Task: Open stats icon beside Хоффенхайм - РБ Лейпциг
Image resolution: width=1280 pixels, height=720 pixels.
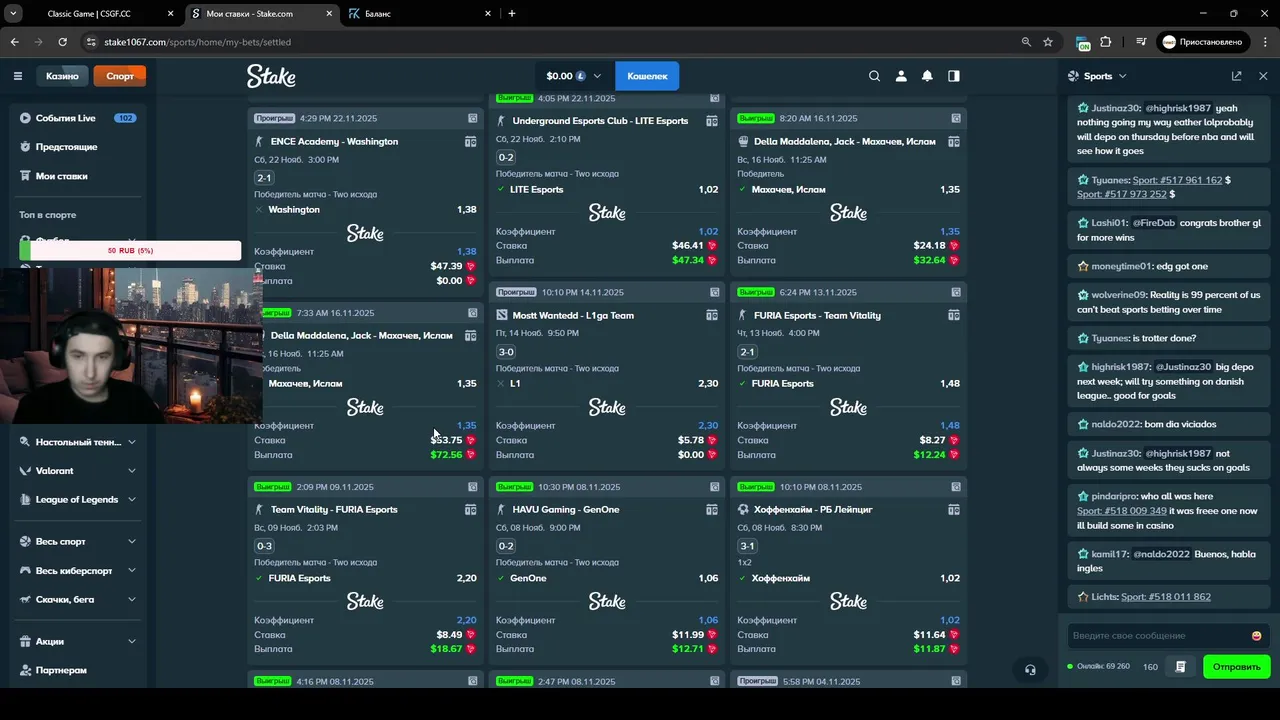Action: [x=953, y=510]
